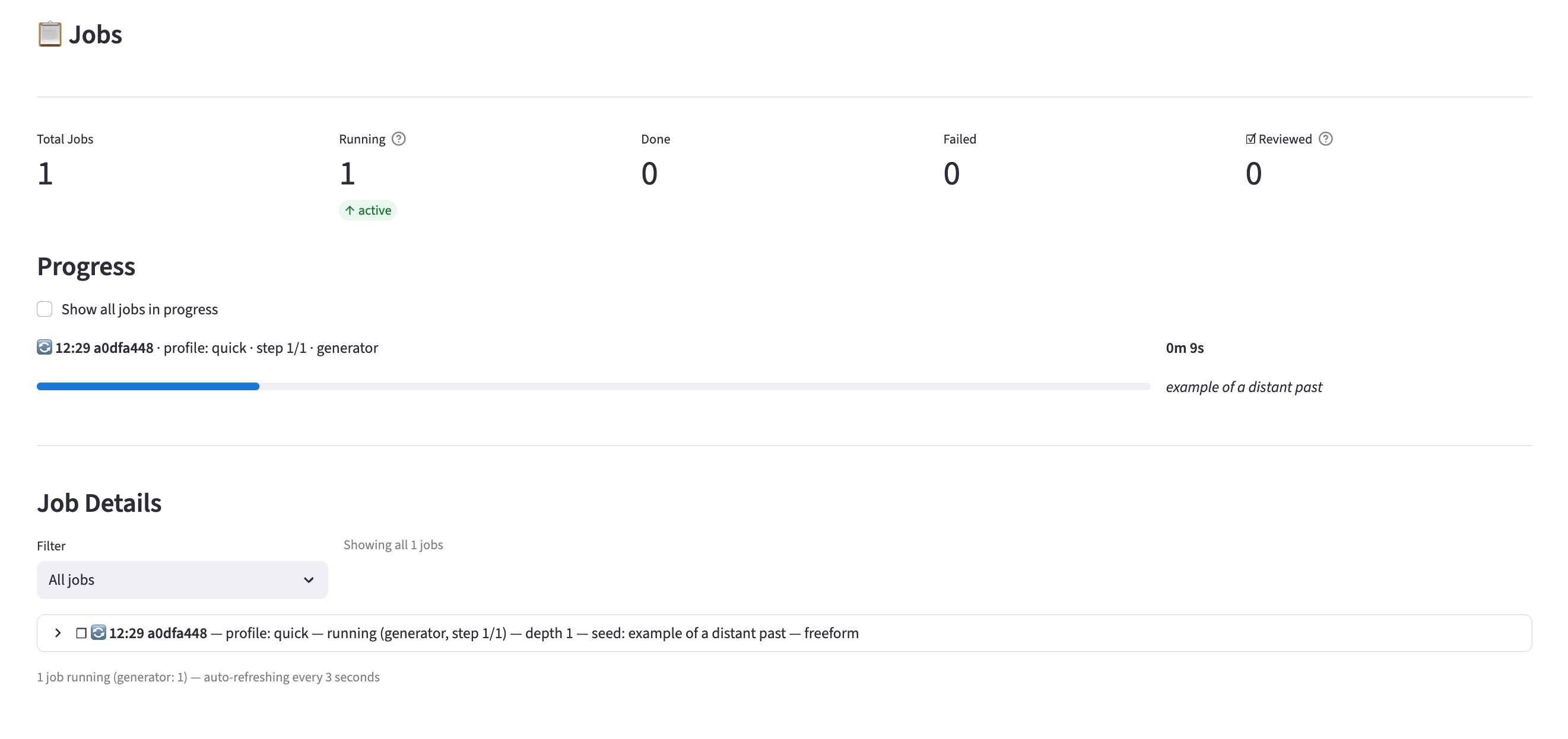Open the All jobs filter dropdown

(x=182, y=579)
